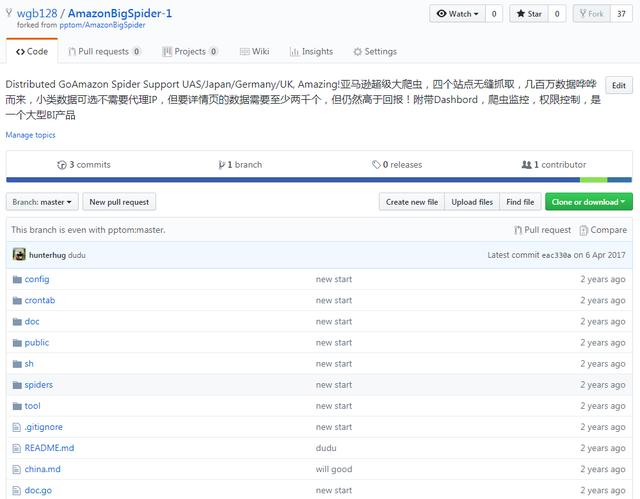Click the watchers count 0

[494, 14]
